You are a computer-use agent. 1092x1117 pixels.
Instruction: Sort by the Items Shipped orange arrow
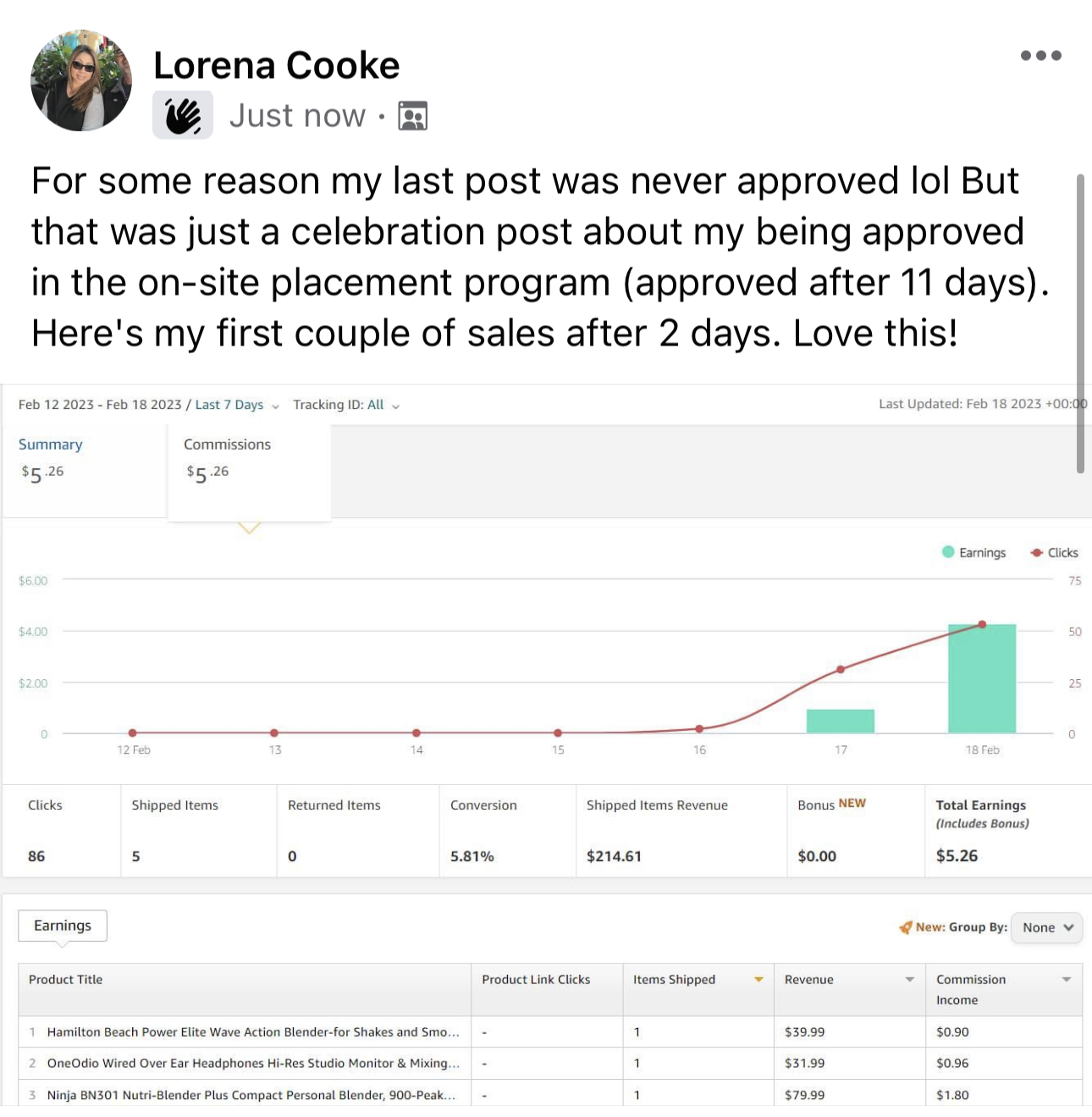point(758,980)
